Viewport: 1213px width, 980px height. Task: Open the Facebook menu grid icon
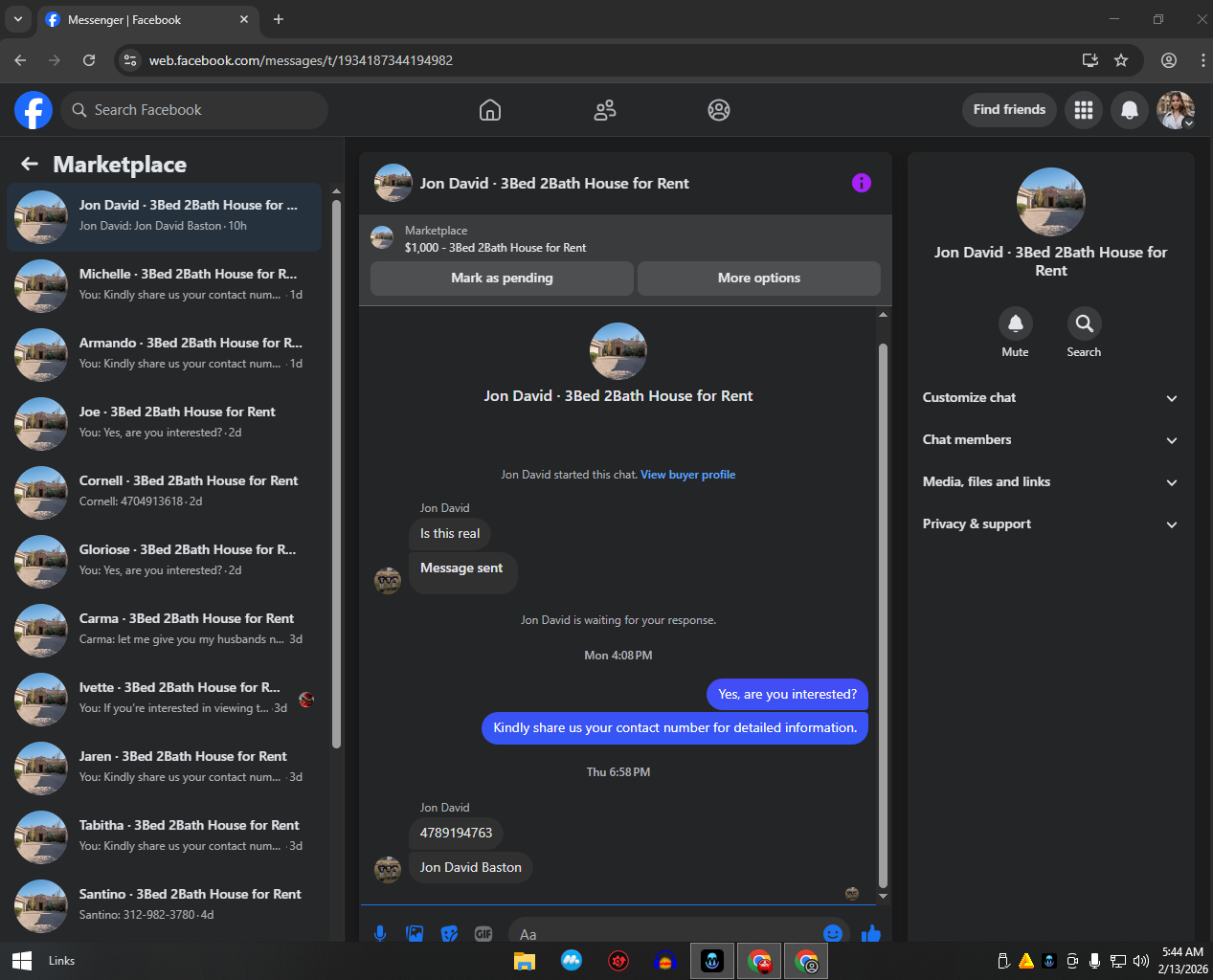point(1084,110)
